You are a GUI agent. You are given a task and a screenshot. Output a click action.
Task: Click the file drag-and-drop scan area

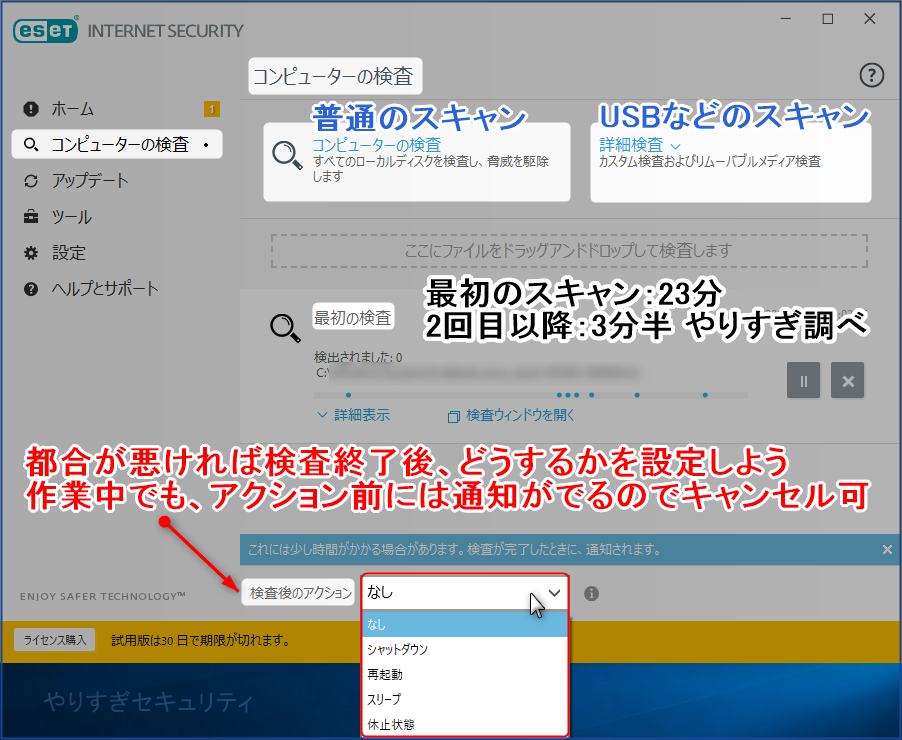point(569,251)
